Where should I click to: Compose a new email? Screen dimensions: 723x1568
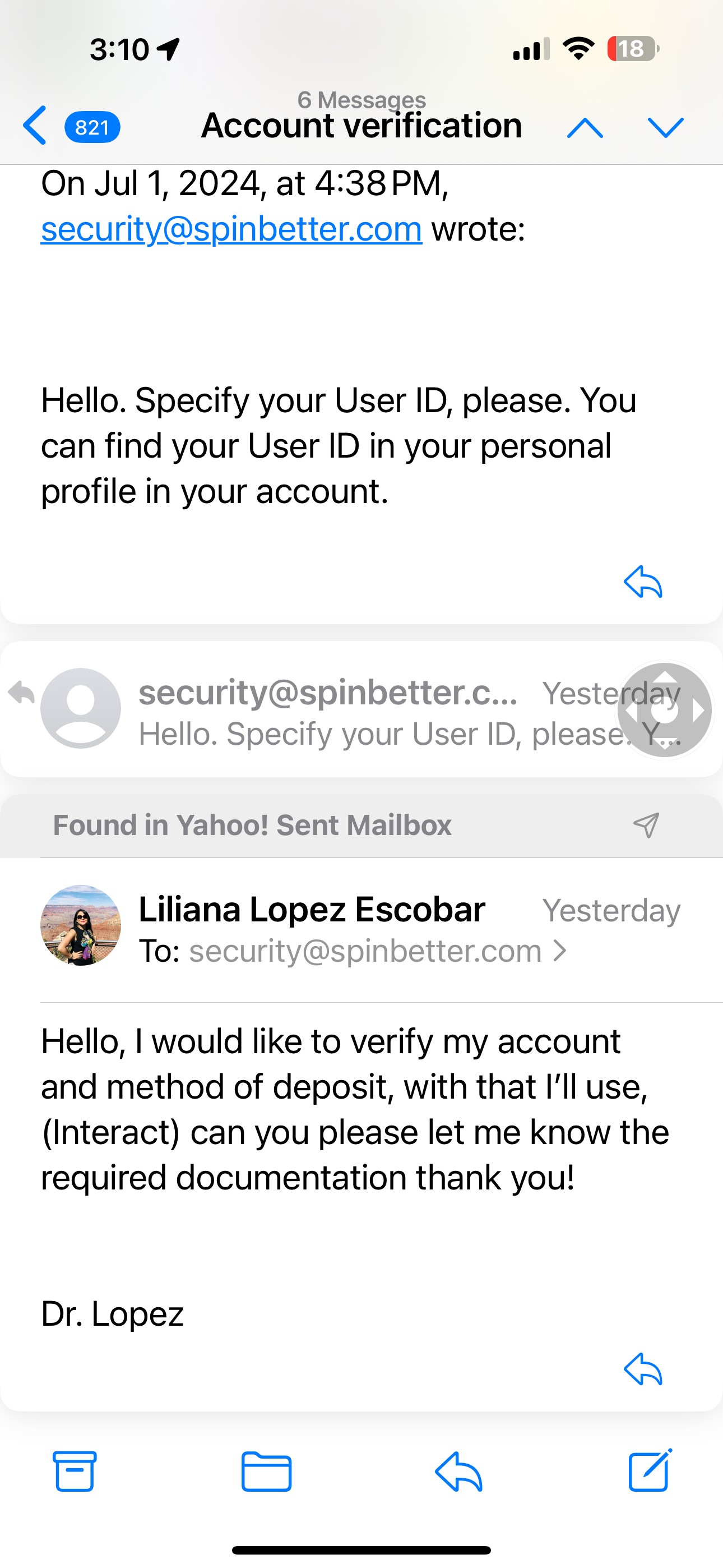(x=650, y=1470)
